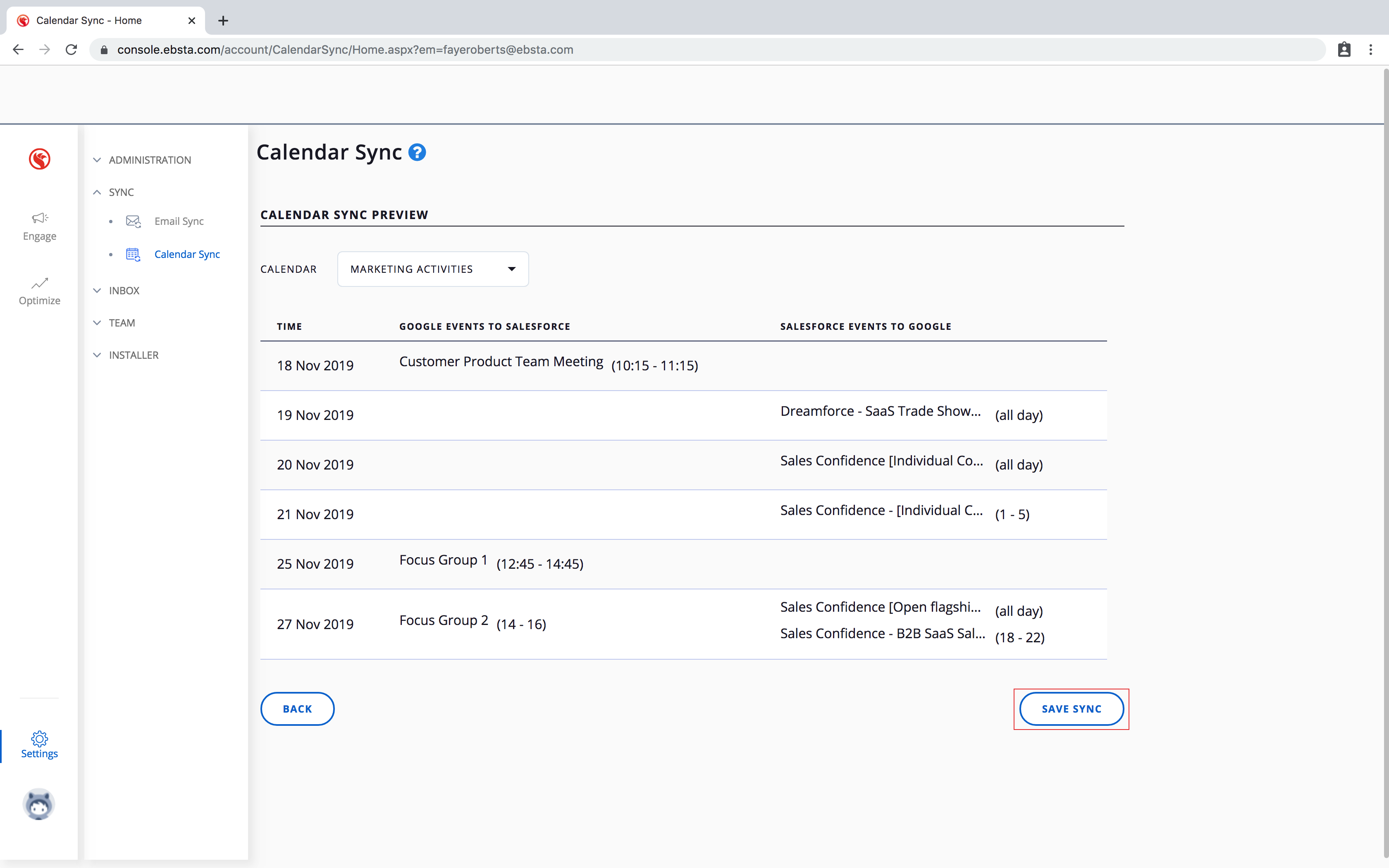This screenshot has height=868, width=1389.
Task: Open Chrome three-dot menu
Action: pos(1371,50)
